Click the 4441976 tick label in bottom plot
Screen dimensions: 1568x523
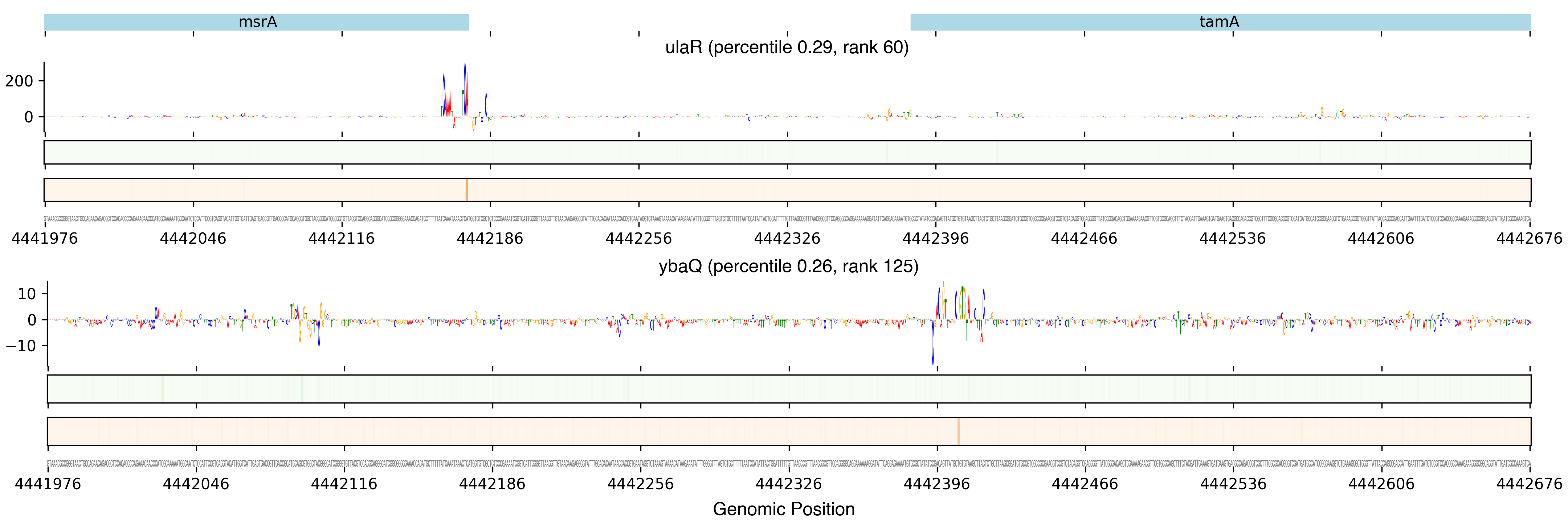click(48, 484)
